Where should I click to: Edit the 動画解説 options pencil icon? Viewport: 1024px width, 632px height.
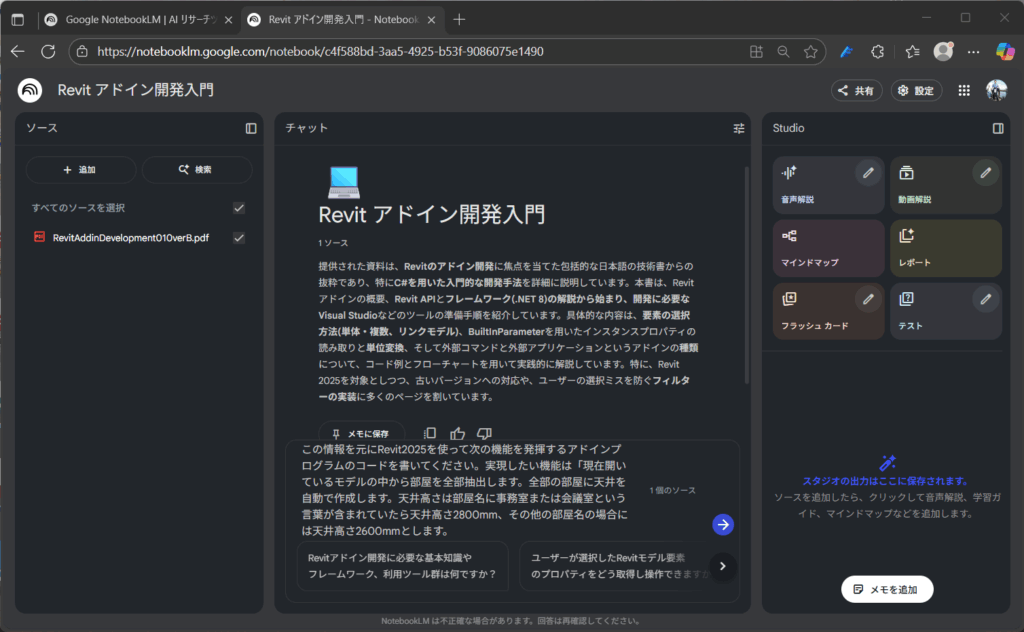[986, 173]
